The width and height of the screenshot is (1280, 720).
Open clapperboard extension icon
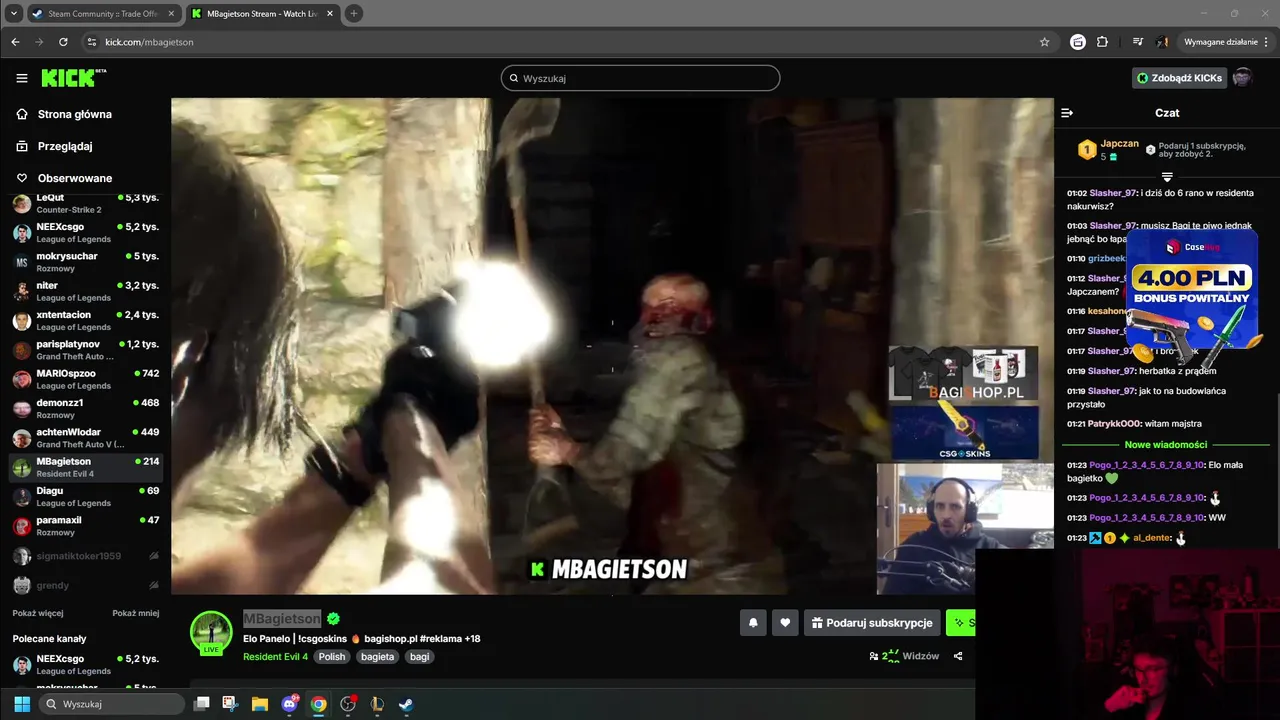click(x=1078, y=42)
